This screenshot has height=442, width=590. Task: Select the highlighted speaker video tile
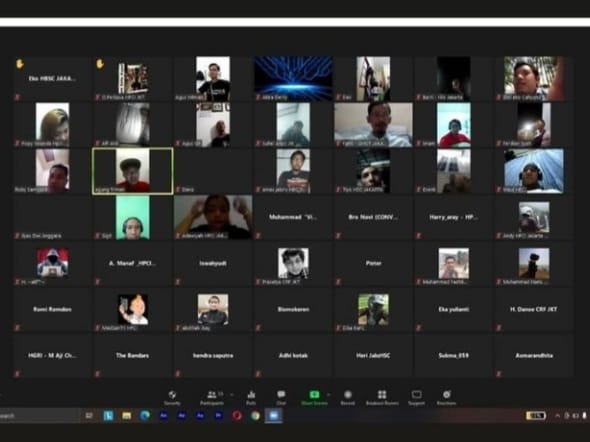(x=133, y=171)
